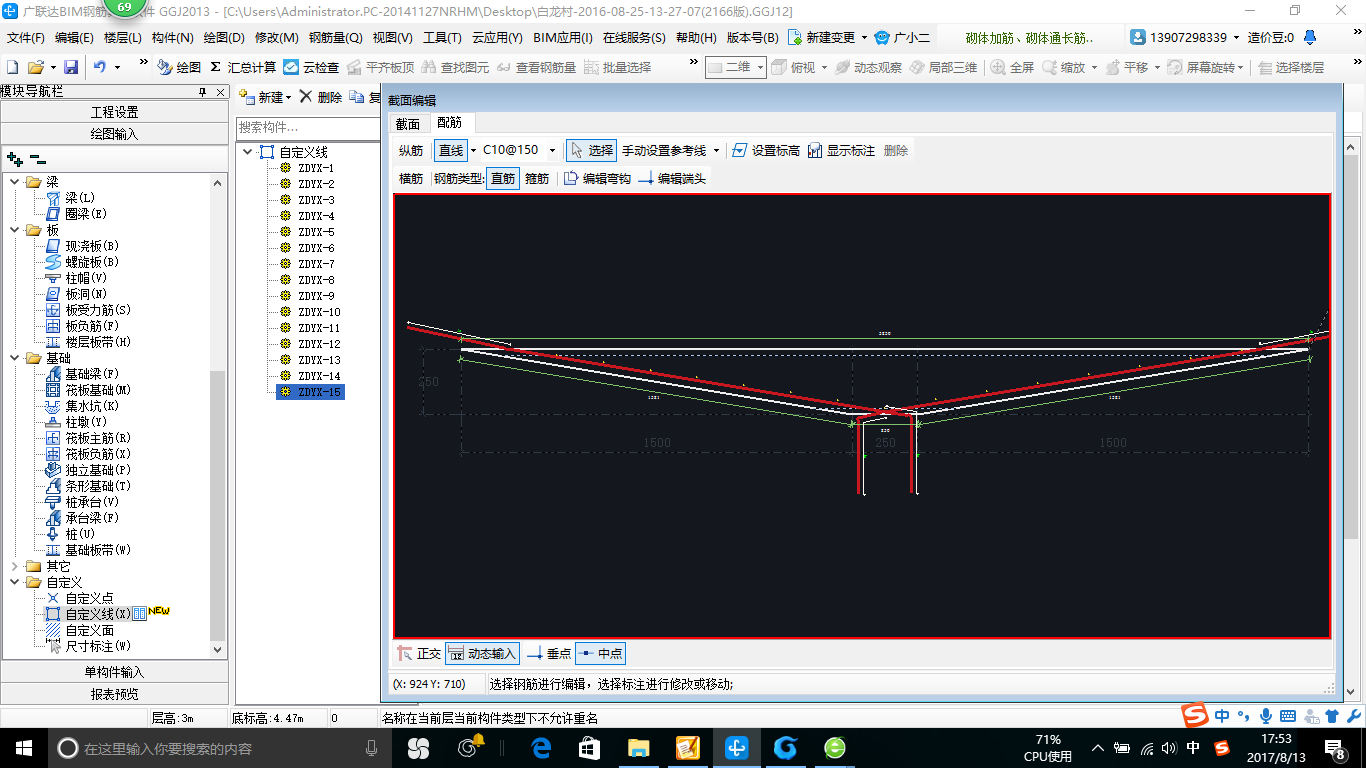Click the notification bell icon
Screen dimensions: 1366x768
(x=1310, y=37)
